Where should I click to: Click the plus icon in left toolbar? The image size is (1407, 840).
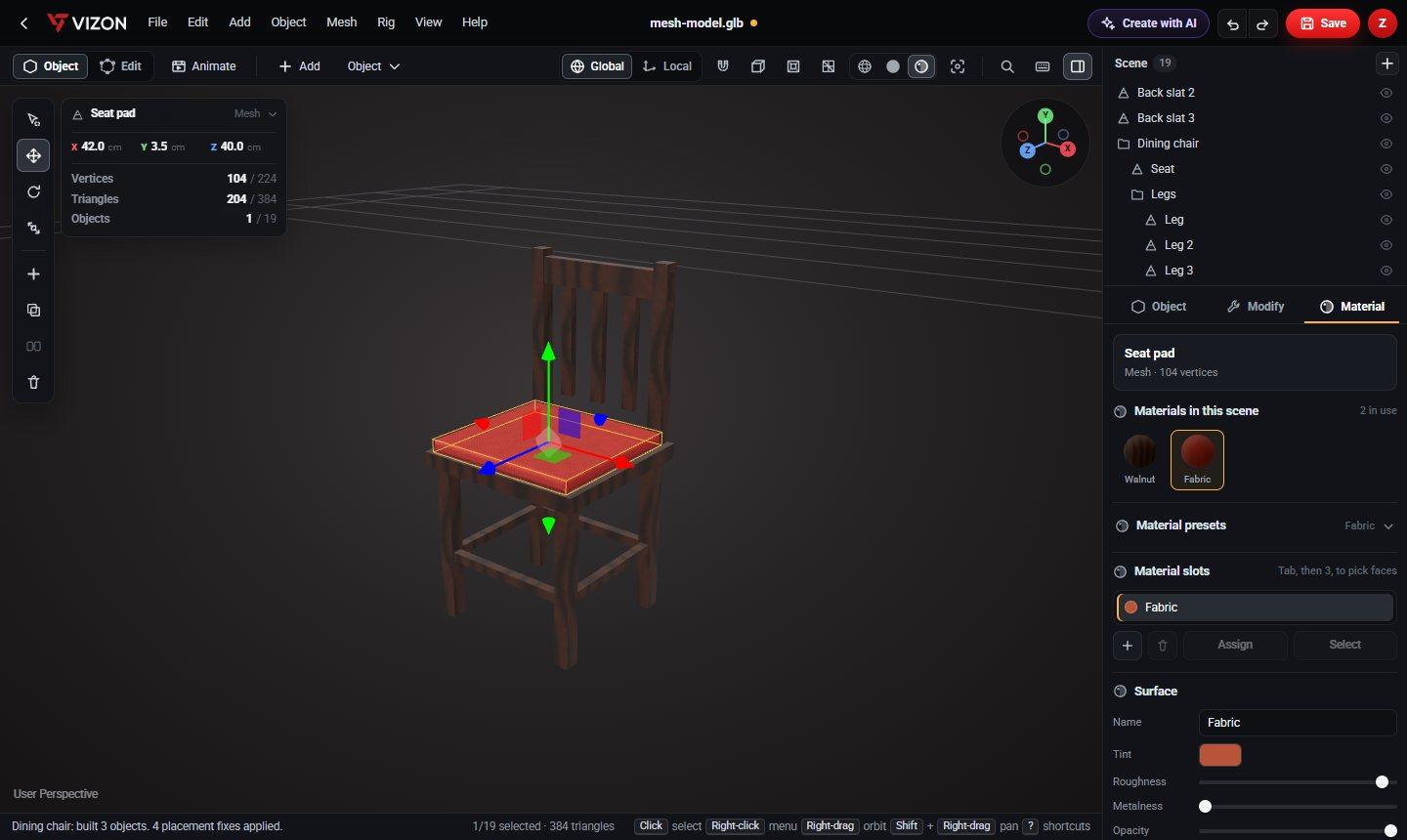(x=33, y=274)
